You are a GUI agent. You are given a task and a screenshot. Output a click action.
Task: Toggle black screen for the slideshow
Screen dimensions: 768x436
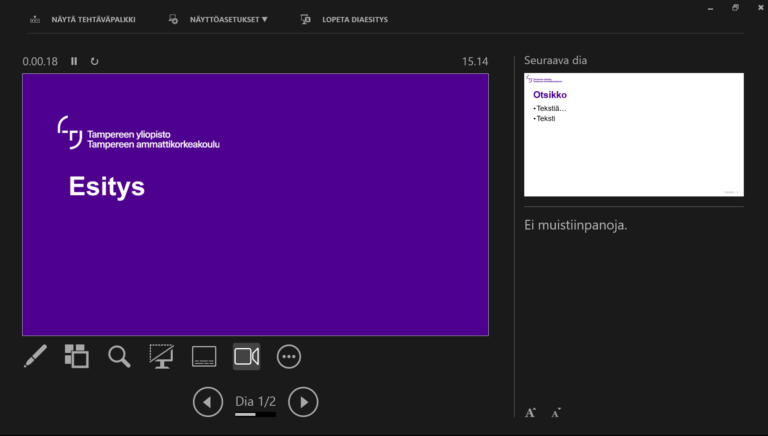pos(161,356)
